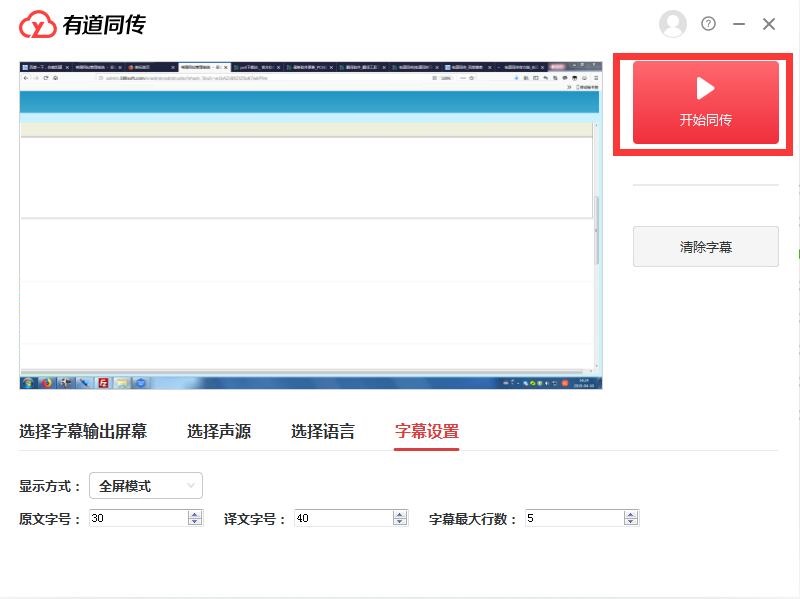
Task: Click the 译文字号 input field
Action: (x=343, y=518)
